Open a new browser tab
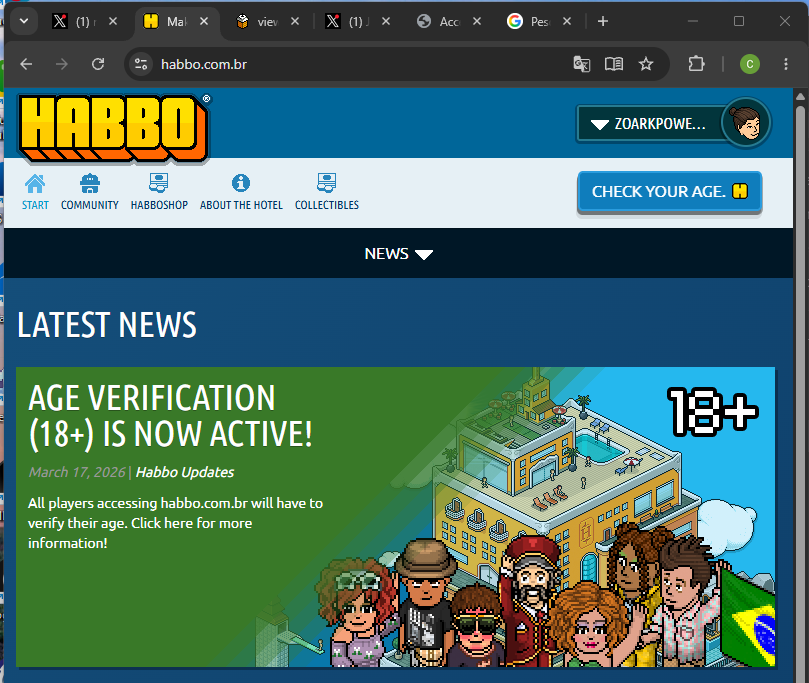This screenshot has width=809, height=683. click(x=603, y=21)
